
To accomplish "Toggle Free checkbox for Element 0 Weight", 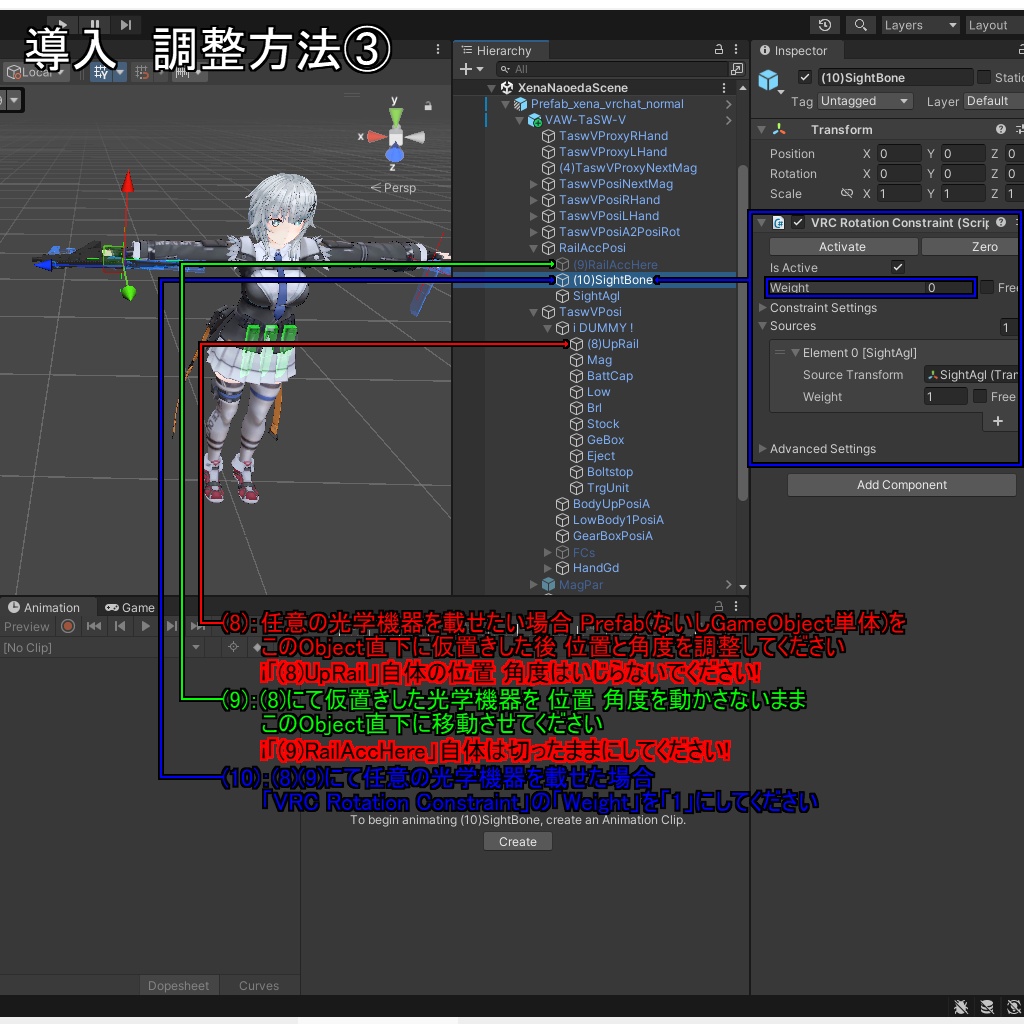I will pos(980,396).
